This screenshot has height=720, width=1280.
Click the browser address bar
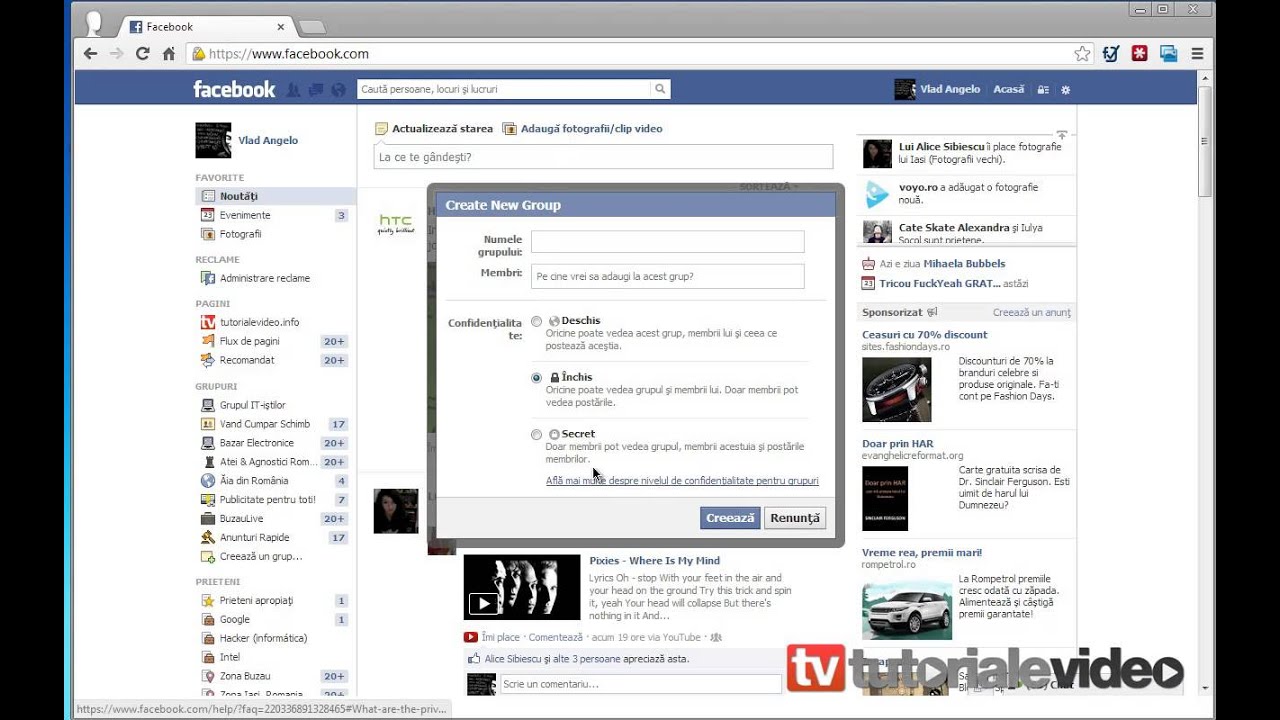(630, 54)
